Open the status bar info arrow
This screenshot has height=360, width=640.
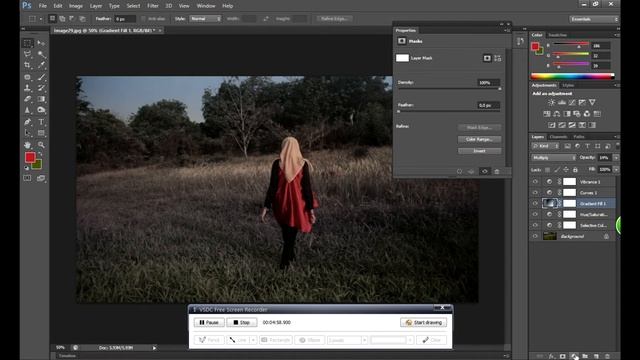point(154,348)
